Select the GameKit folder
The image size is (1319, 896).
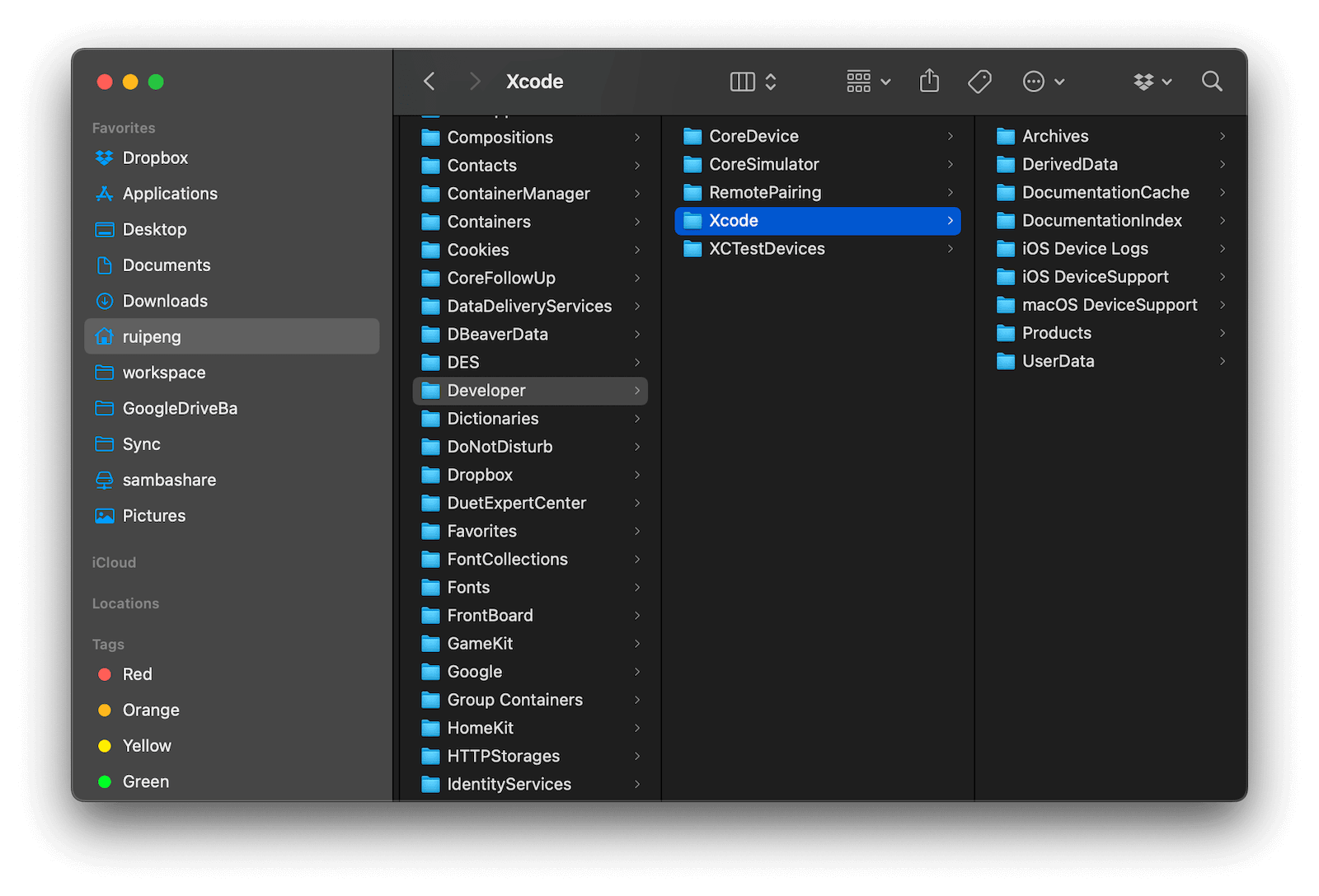[530, 644]
